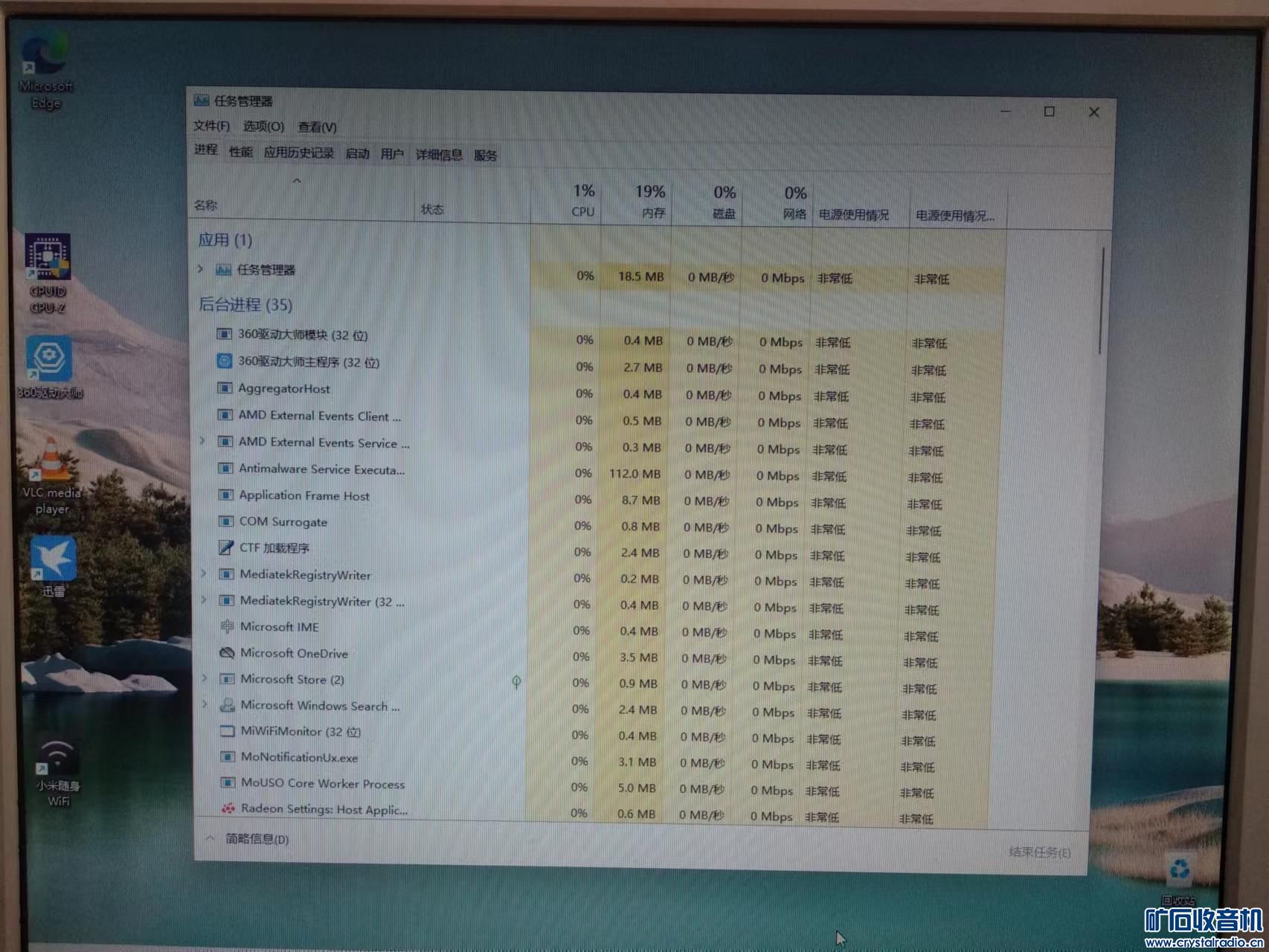Click the 112.0 MB memory value
1269x952 pixels.
click(x=635, y=474)
